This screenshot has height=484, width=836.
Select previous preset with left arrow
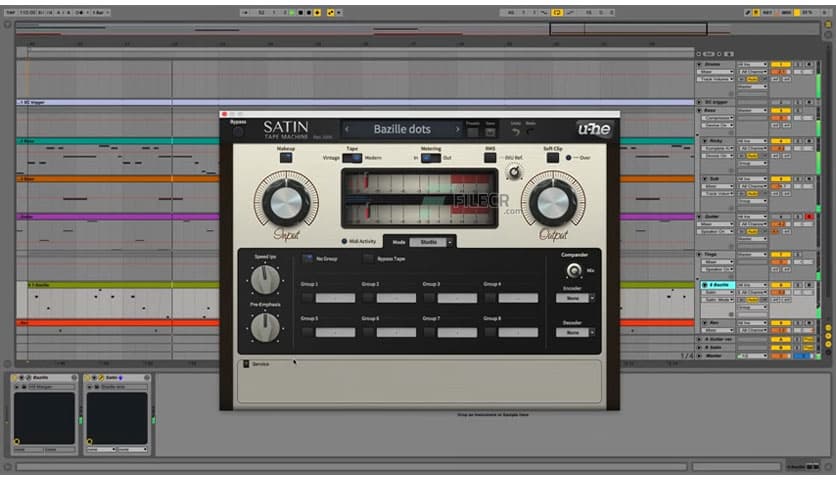(x=348, y=129)
